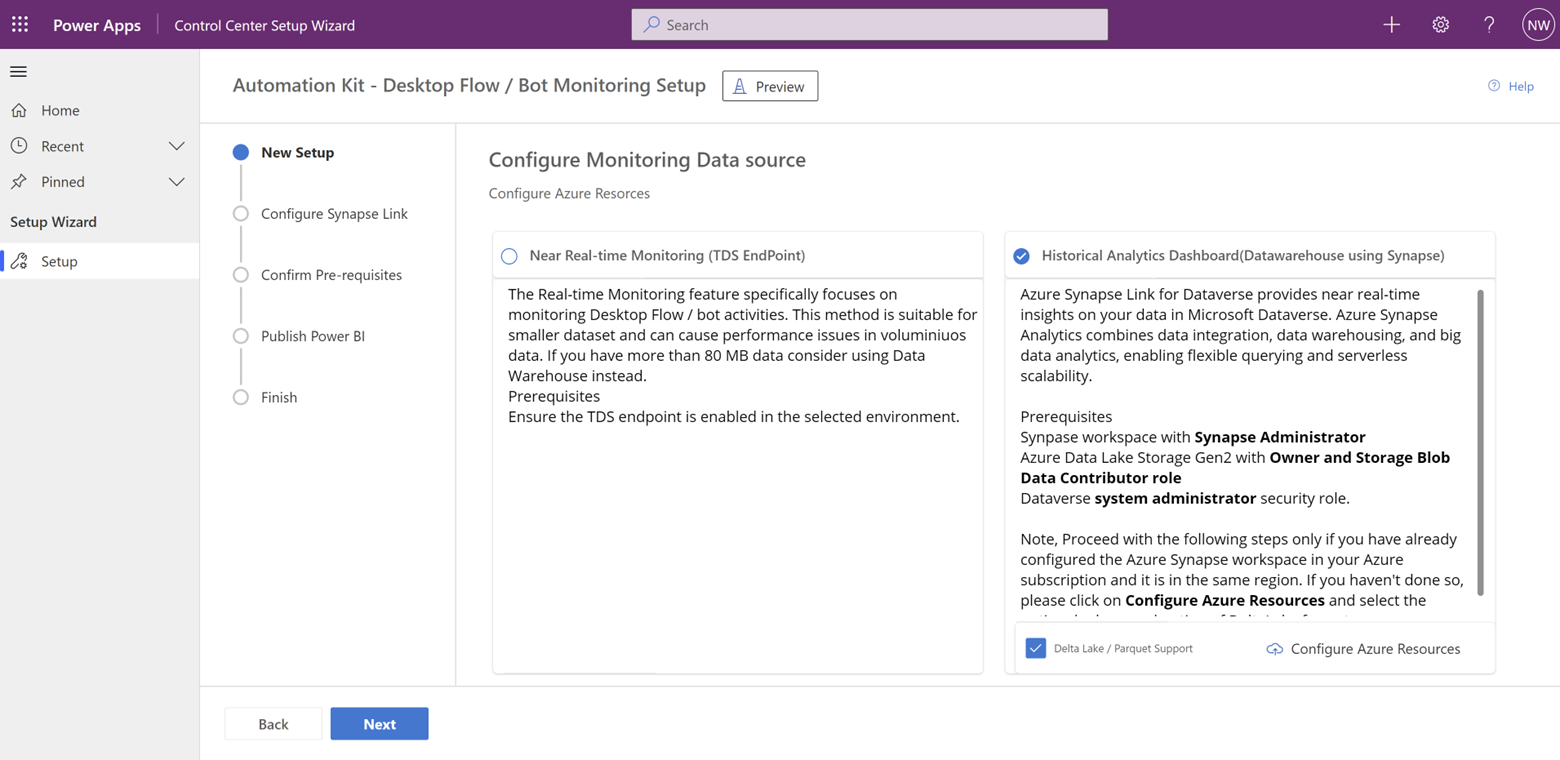Click the Publish Power BI step
Viewport: 1560px width, 760px height.
click(x=313, y=336)
